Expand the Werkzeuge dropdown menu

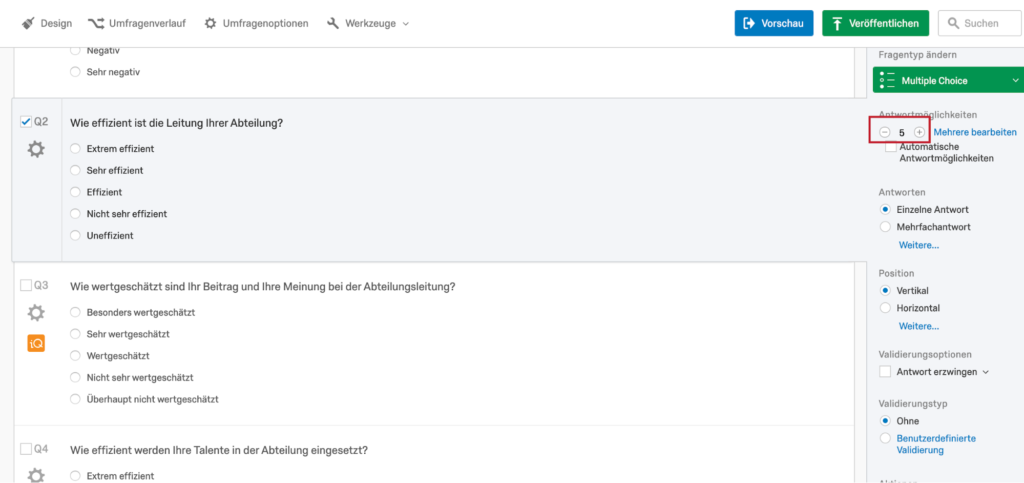(x=368, y=23)
